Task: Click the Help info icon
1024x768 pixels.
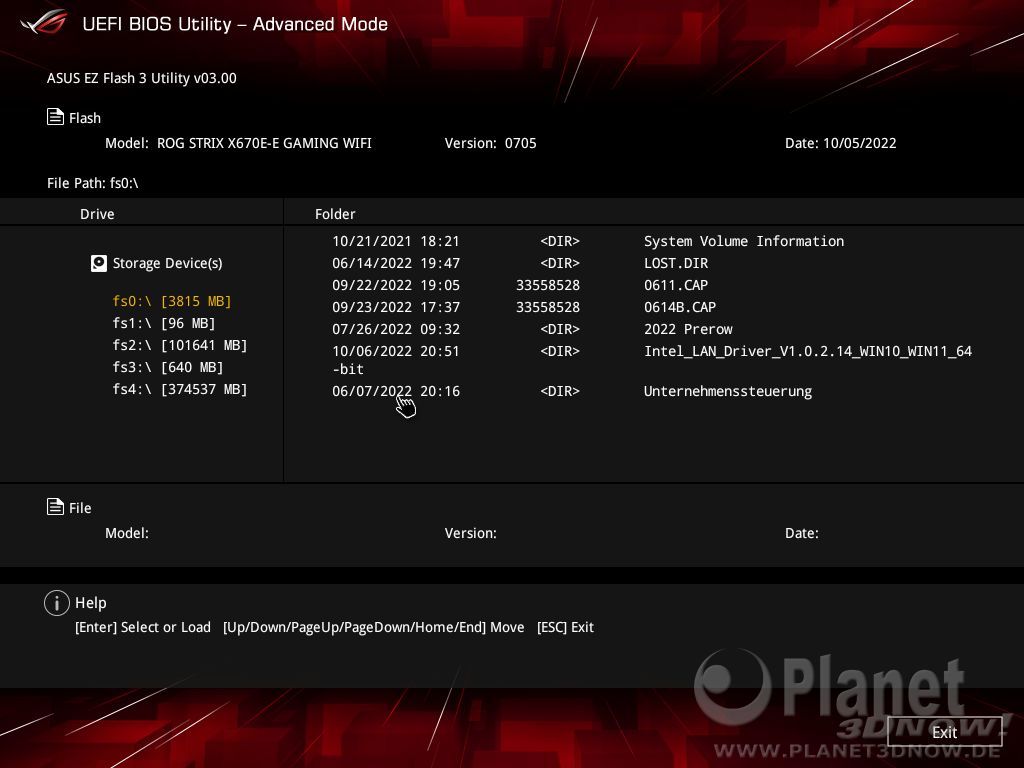Action: [x=57, y=603]
